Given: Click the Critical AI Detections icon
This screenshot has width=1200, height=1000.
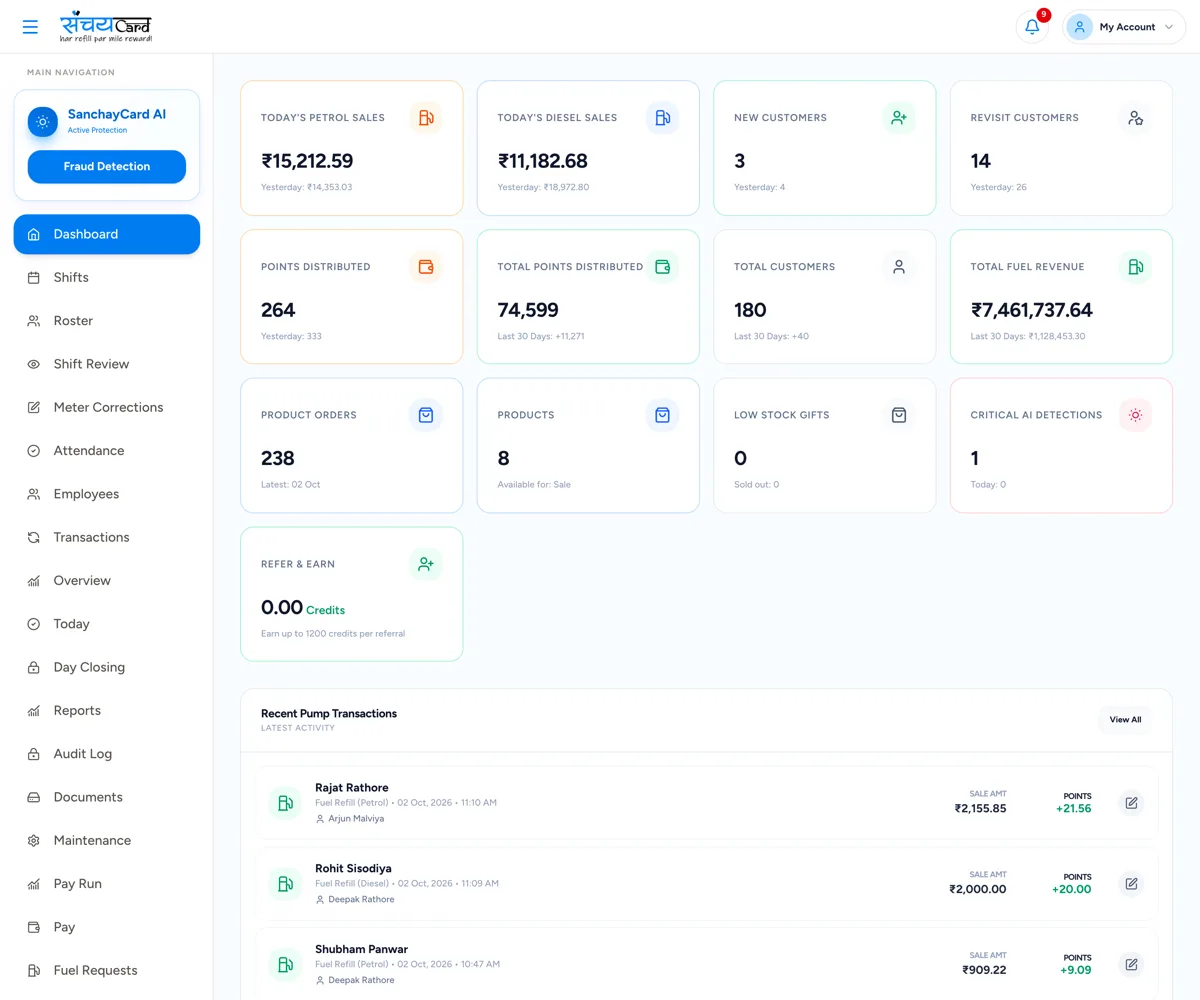Looking at the screenshot, I should point(1135,415).
